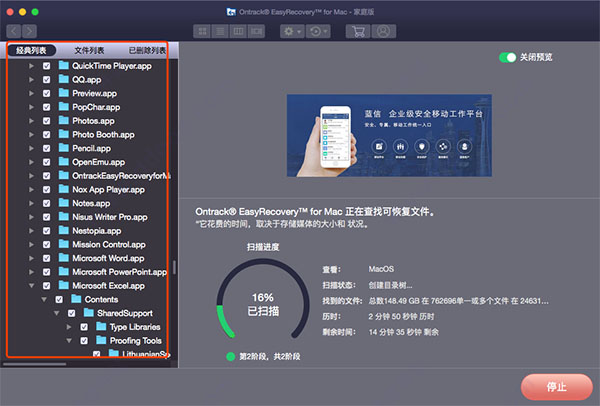Select the Nox App Player.app folder icon
This screenshot has height=406, width=600.
64,189
